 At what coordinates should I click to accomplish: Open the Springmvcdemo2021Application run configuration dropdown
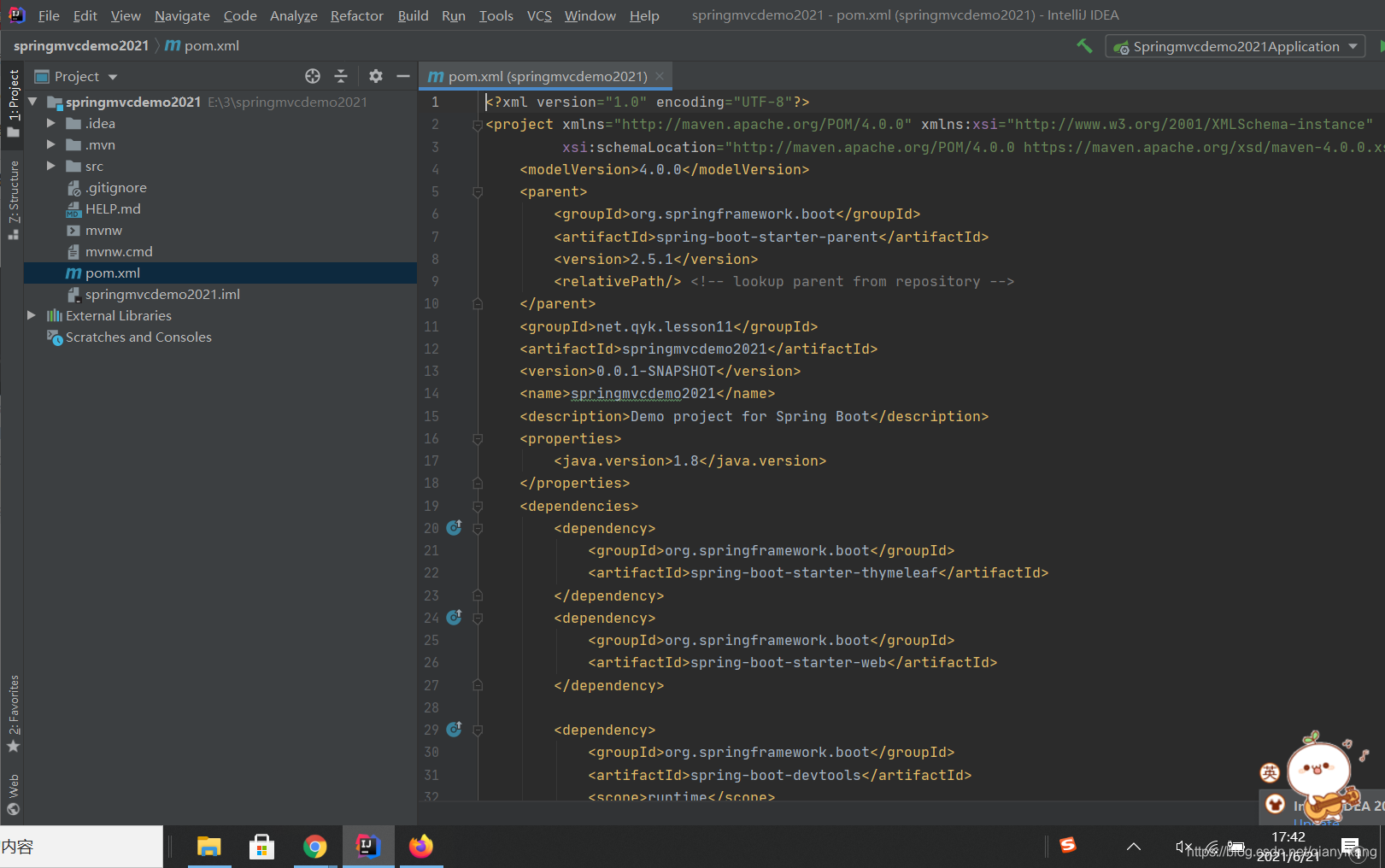(x=1235, y=46)
